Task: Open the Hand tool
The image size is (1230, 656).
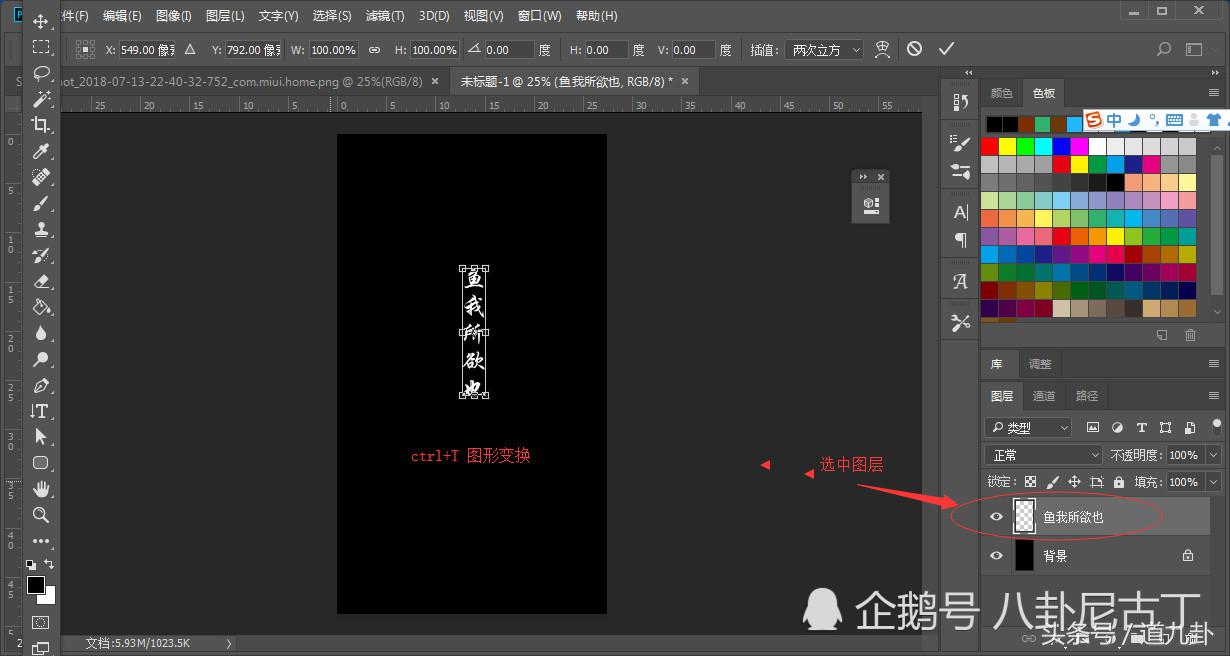Action: click(42, 489)
